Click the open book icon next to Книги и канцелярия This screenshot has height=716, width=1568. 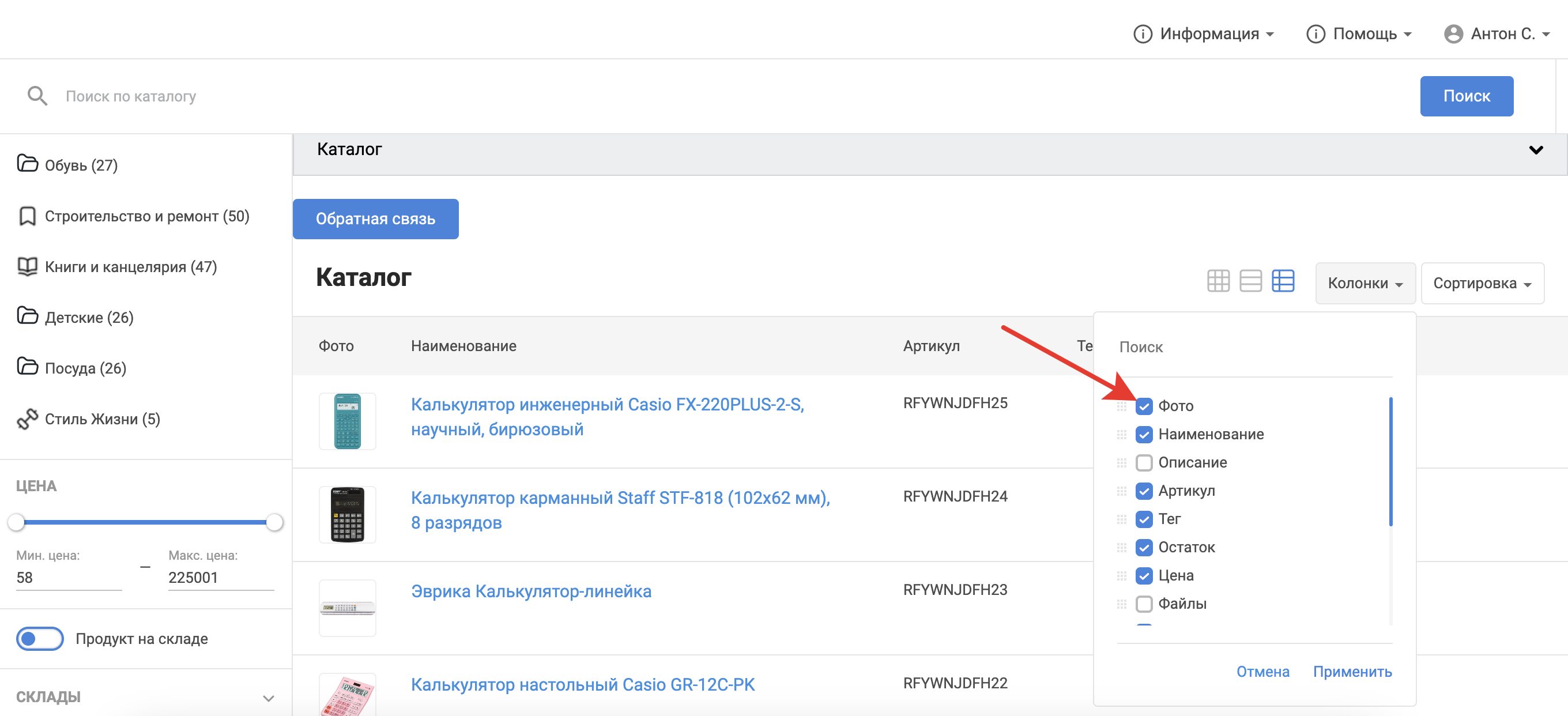tap(28, 266)
